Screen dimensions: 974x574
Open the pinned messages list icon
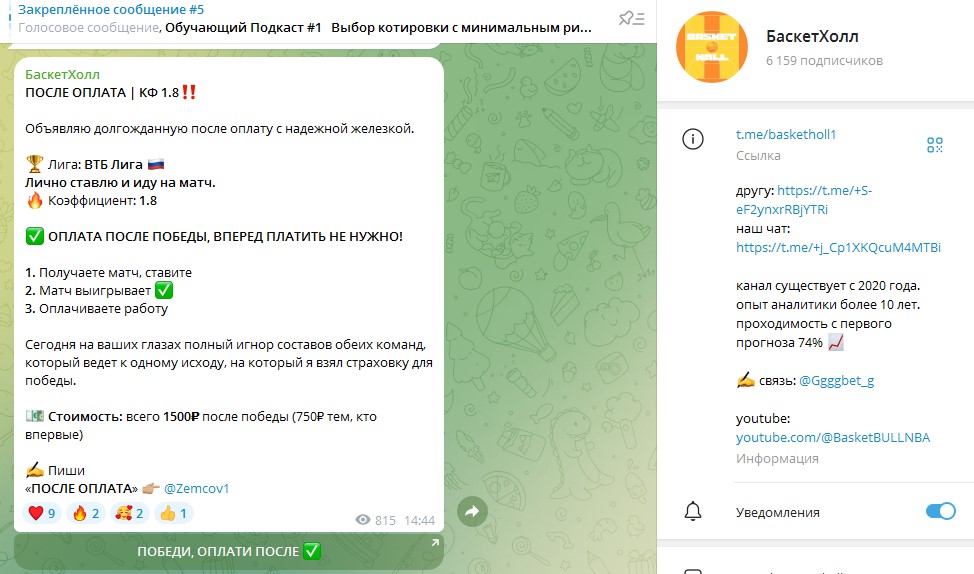point(632,19)
